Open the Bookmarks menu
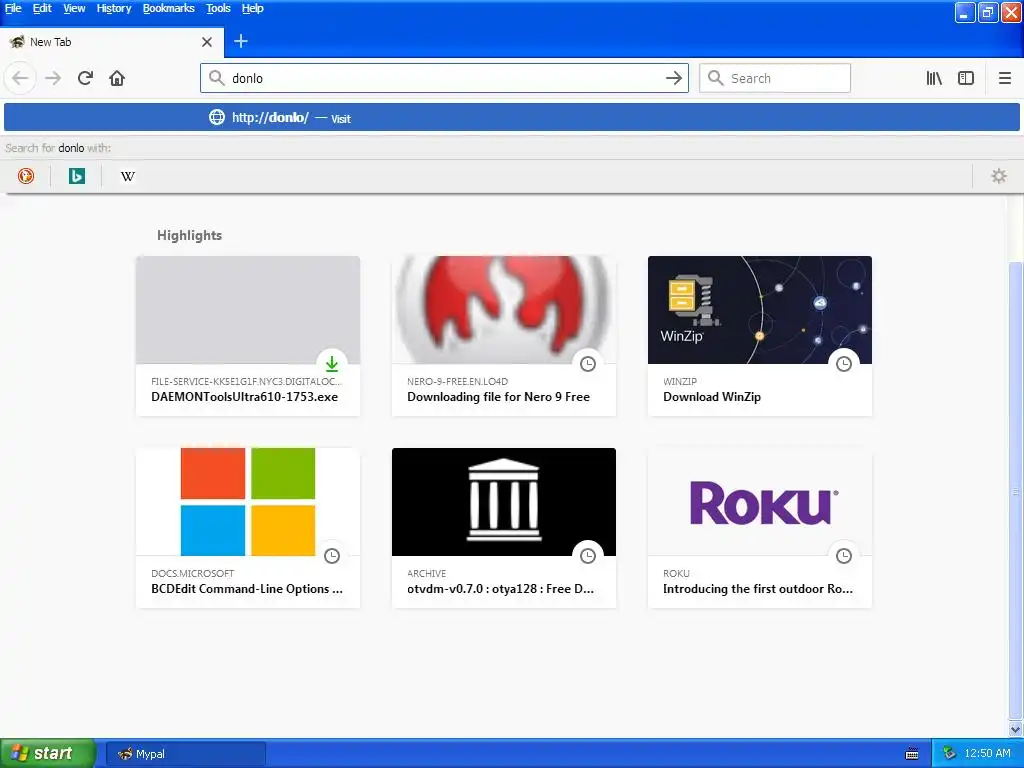 [168, 8]
